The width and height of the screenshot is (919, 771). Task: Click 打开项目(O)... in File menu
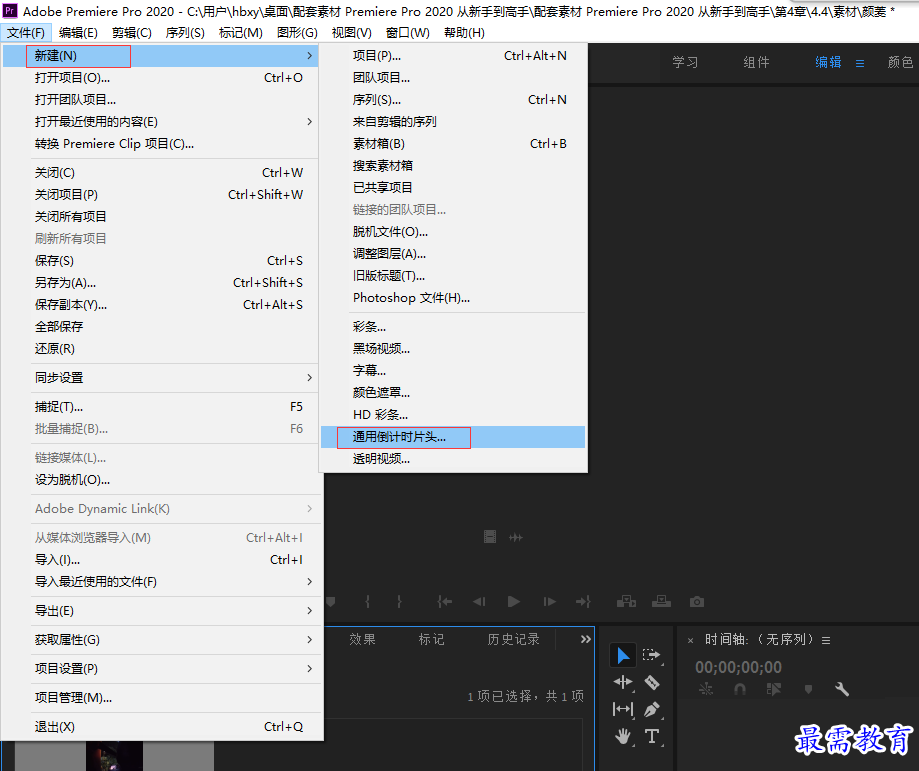(x=161, y=77)
